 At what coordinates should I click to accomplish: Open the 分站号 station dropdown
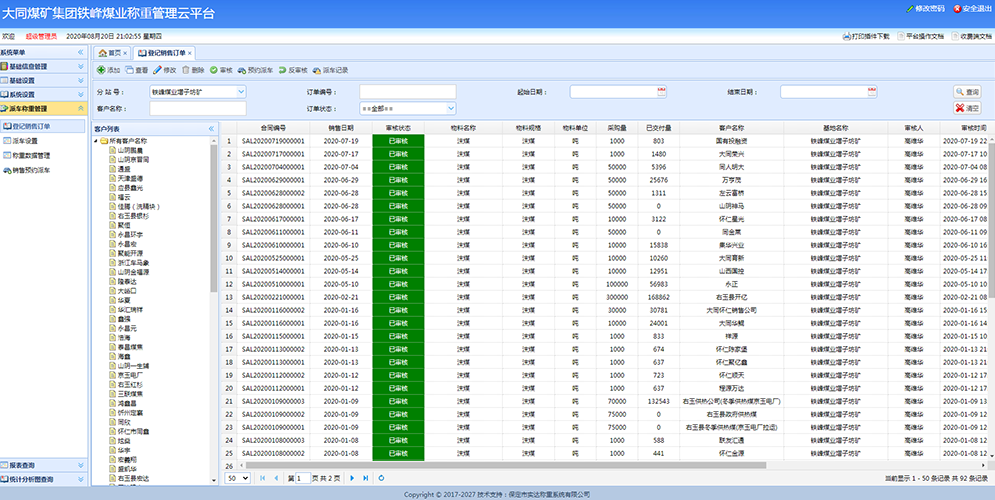pyautogui.click(x=241, y=91)
